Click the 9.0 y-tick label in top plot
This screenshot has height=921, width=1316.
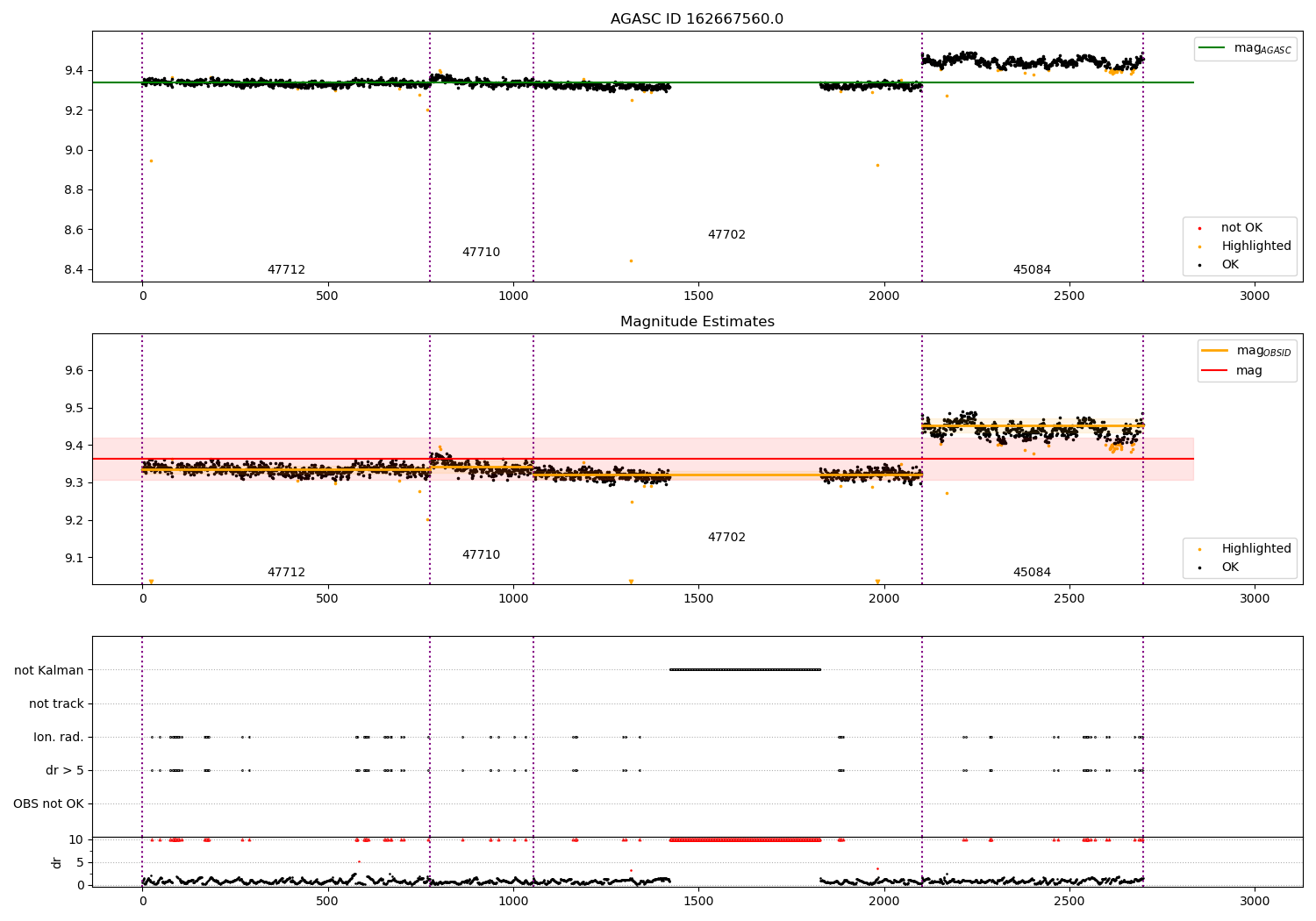pyautogui.click(x=75, y=150)
